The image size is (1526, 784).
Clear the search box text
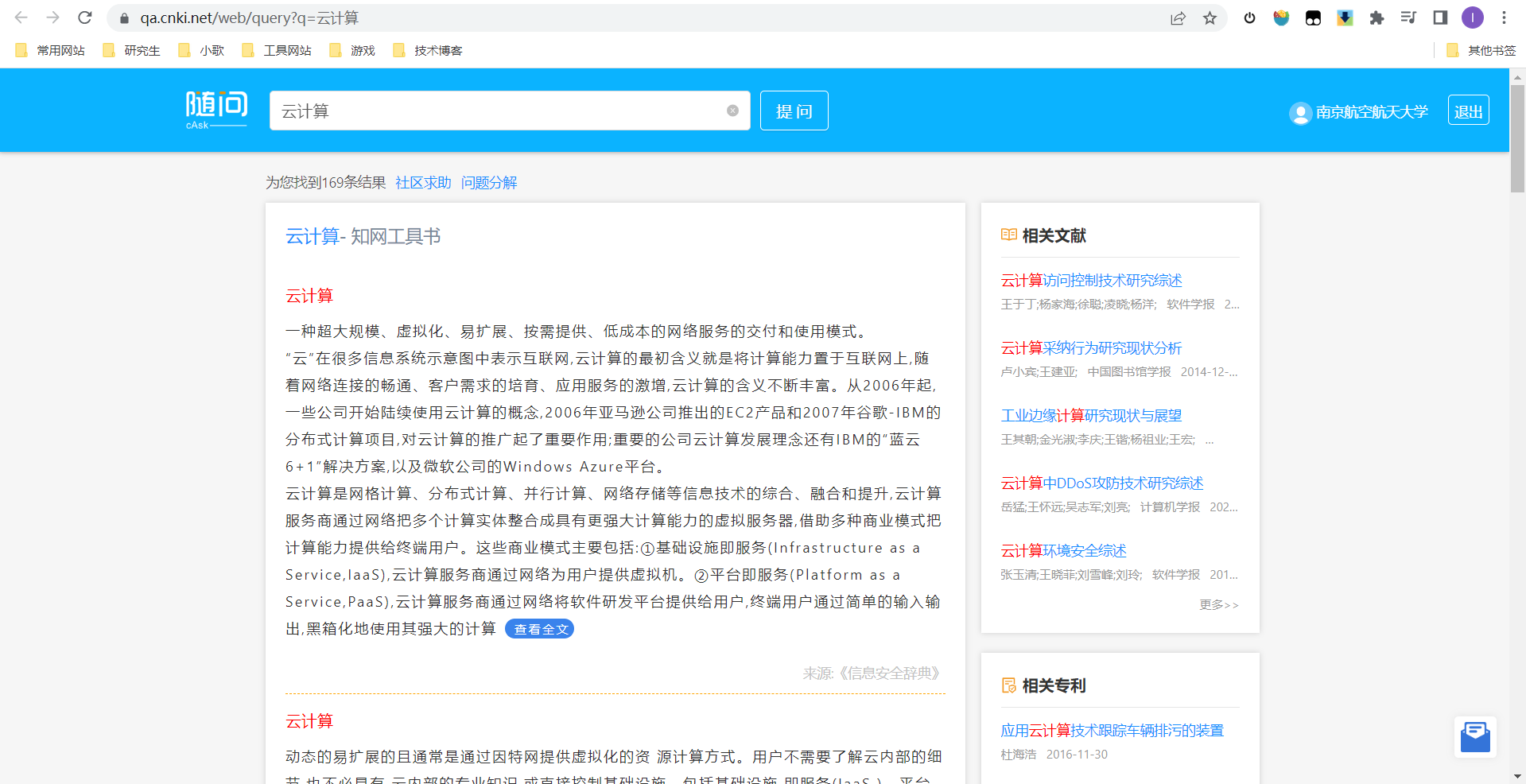(732, 111)
